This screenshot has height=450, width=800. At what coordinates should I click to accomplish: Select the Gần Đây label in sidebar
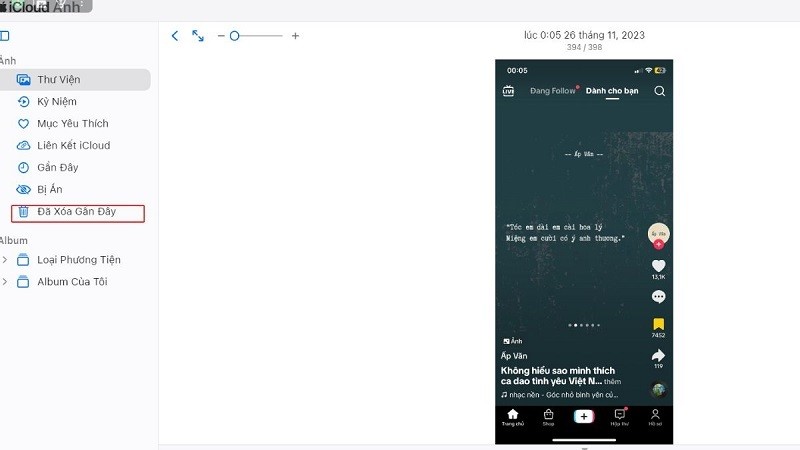point(58,168)
